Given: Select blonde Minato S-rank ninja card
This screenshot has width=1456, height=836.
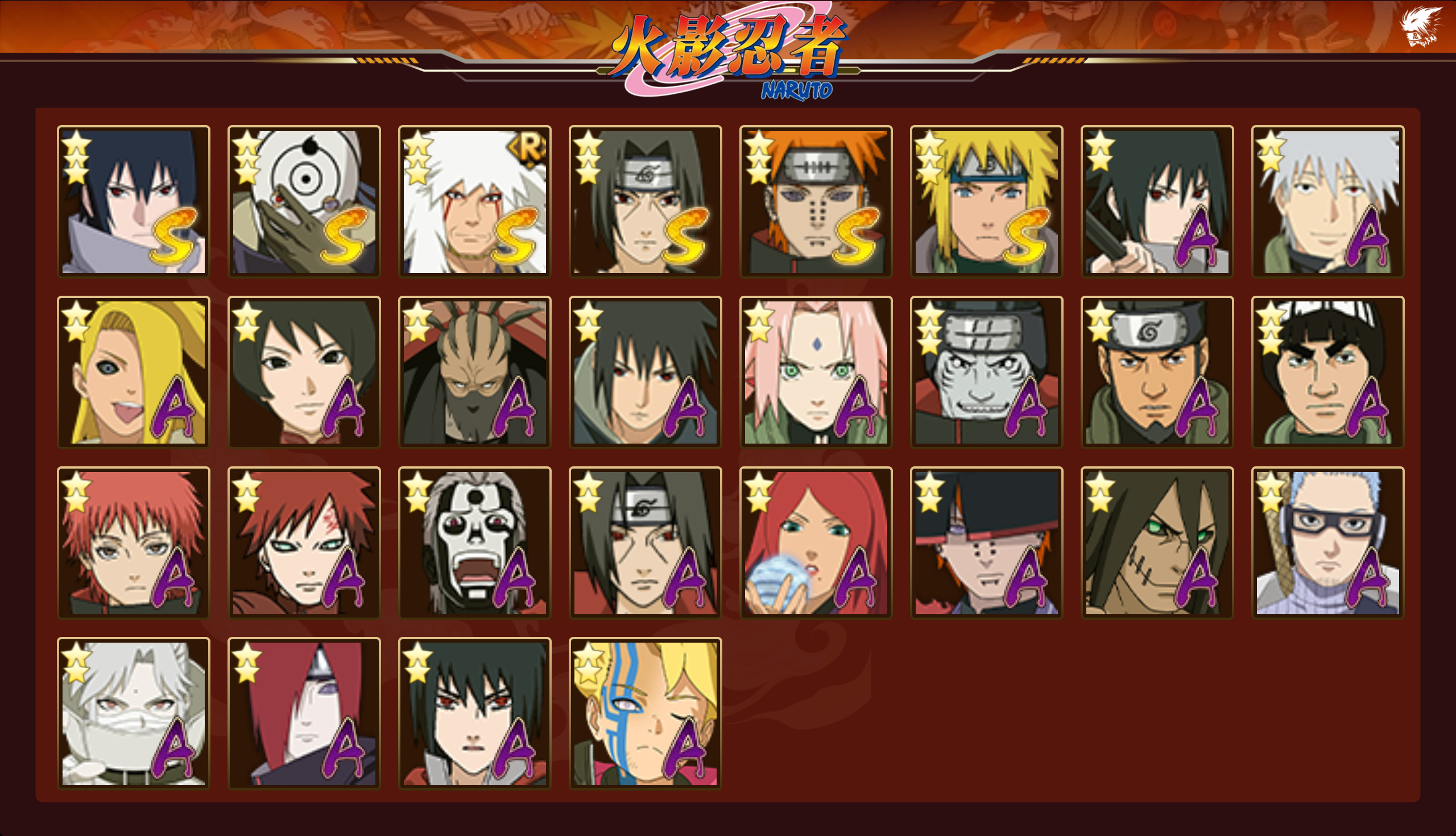Looking at the screenshot, I should 986,201.
